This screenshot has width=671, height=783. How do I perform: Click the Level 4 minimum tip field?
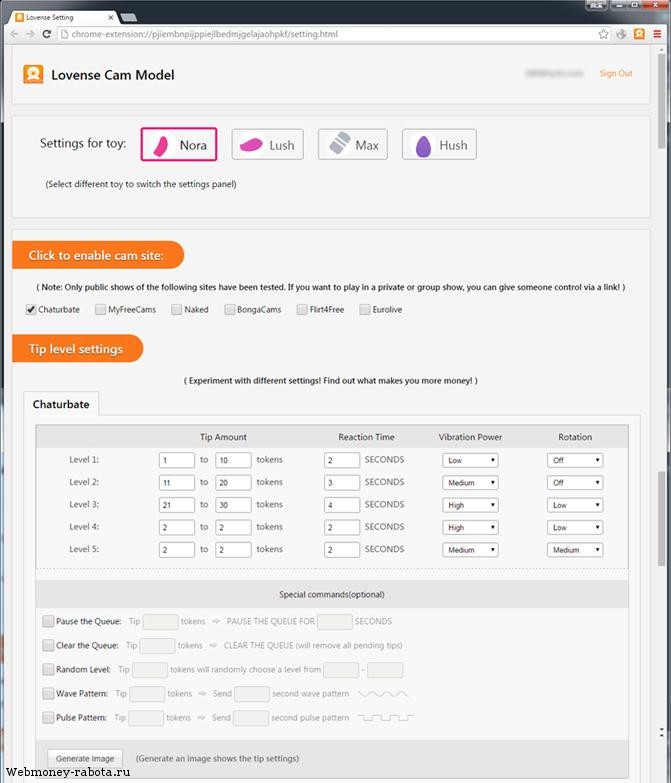click(177, 527)
